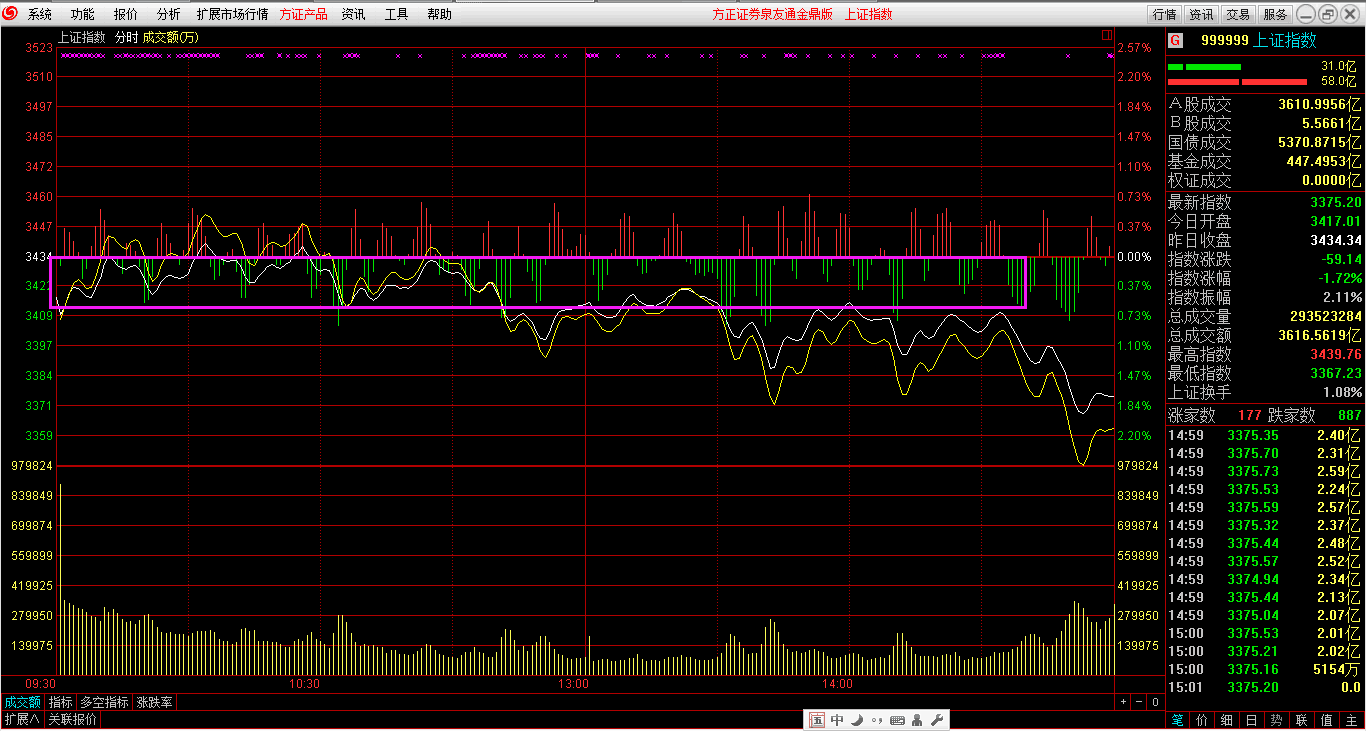This screenshot has height=731, width=1366.
Task: Select the 价 tab at bottom right
Action: [1202, 720]
